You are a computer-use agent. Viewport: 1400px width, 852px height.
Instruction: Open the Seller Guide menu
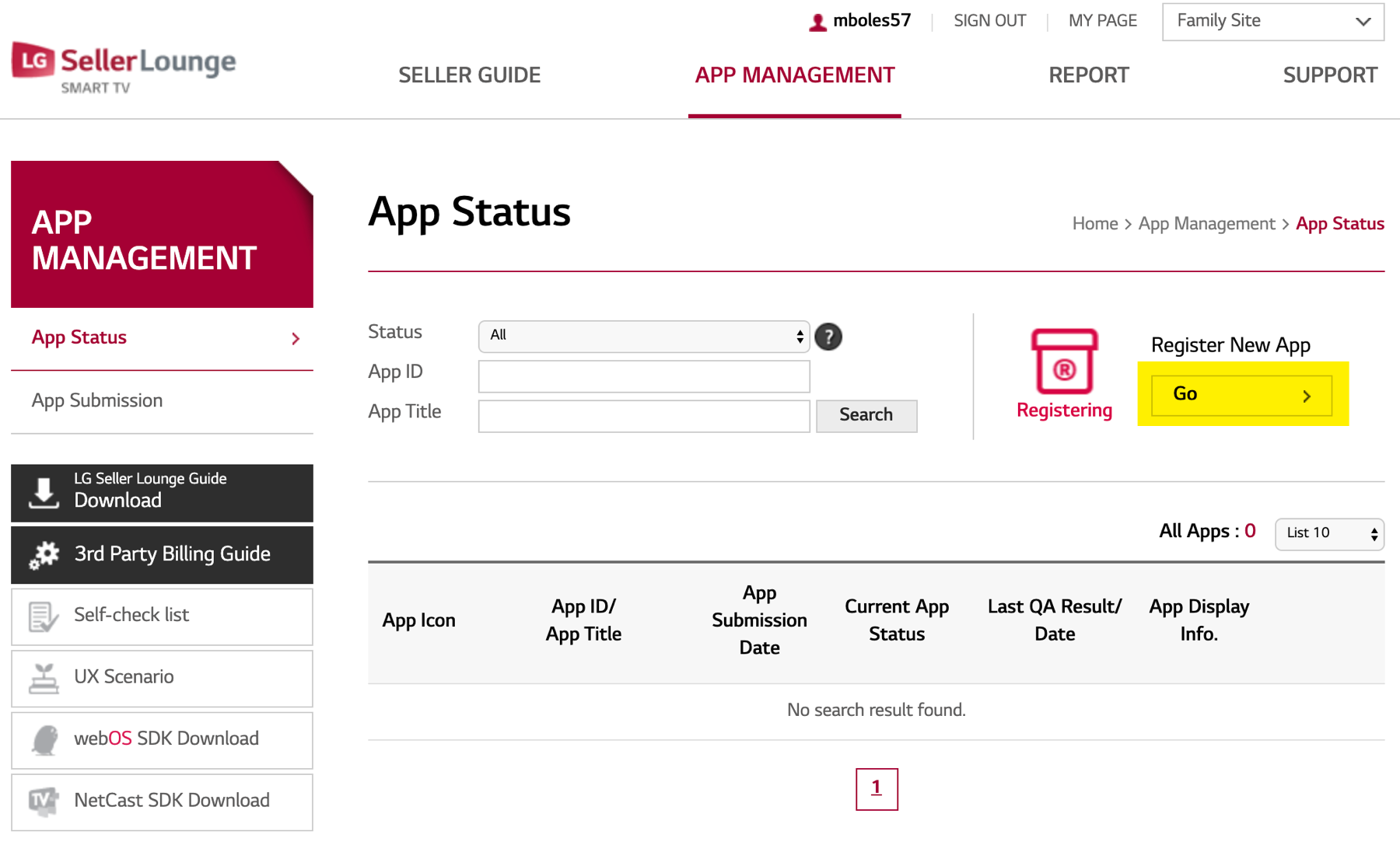[x=469, y=75]
